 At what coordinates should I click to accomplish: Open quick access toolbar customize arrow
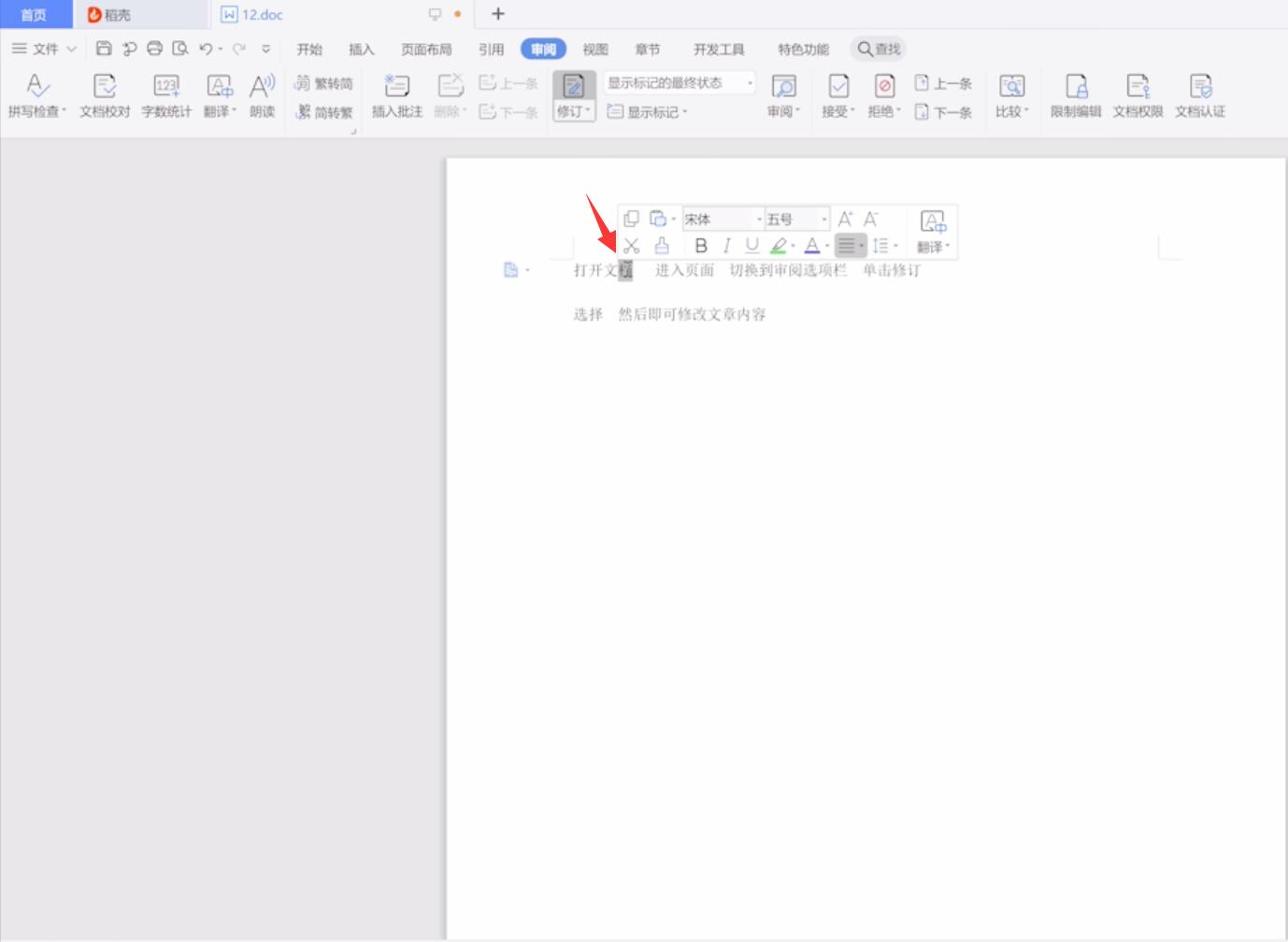pyautogui.click(x=266, y=49)
